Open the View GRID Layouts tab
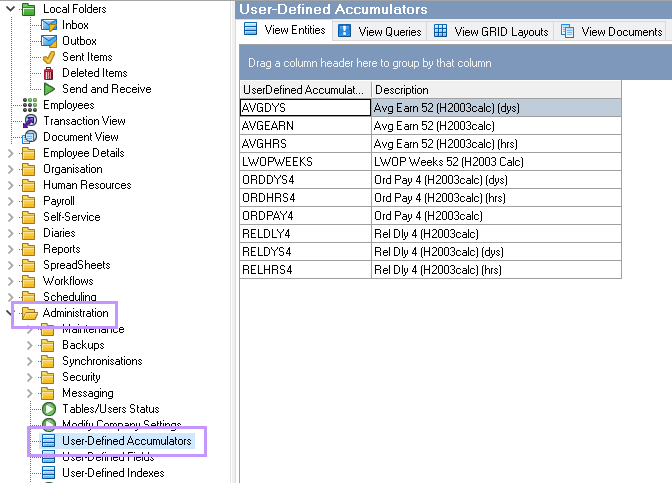This screenshot has height=483, width=672. coord(491,32)
